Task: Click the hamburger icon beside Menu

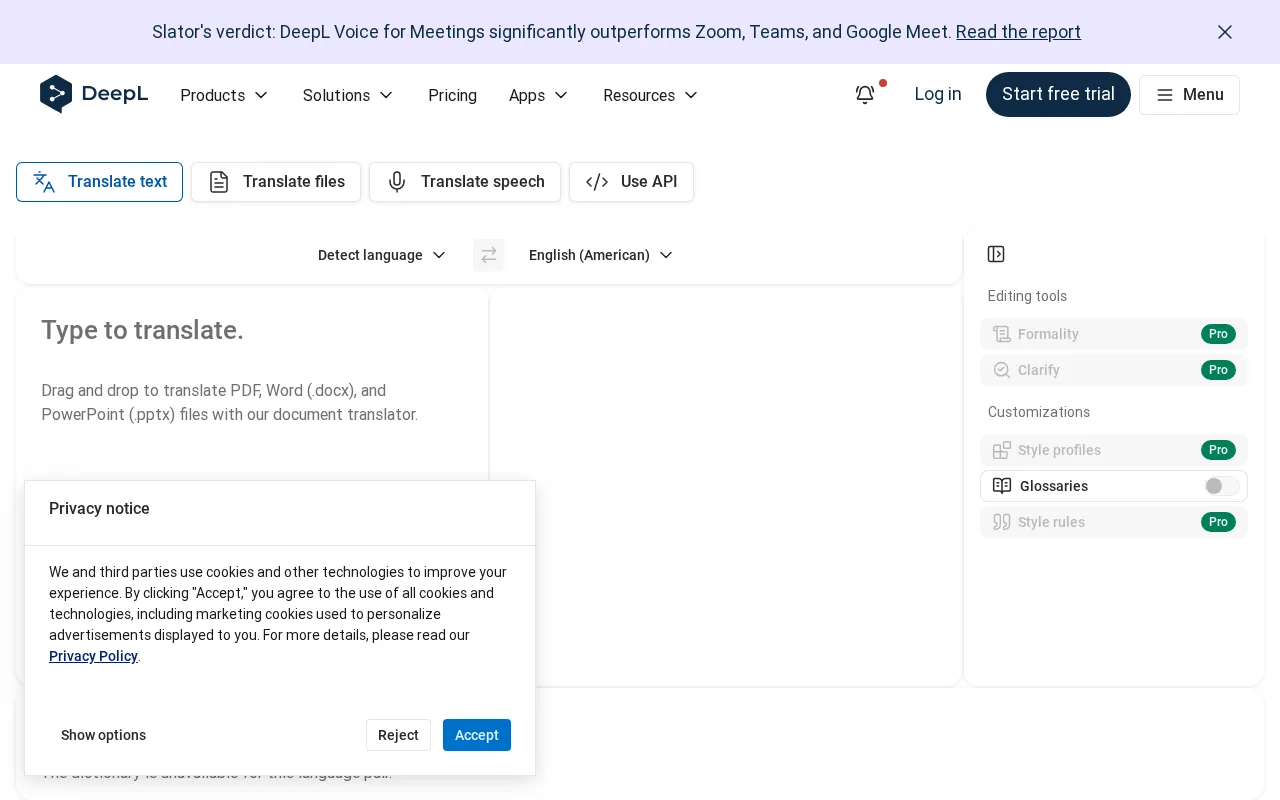Action: click(1165, 95)
